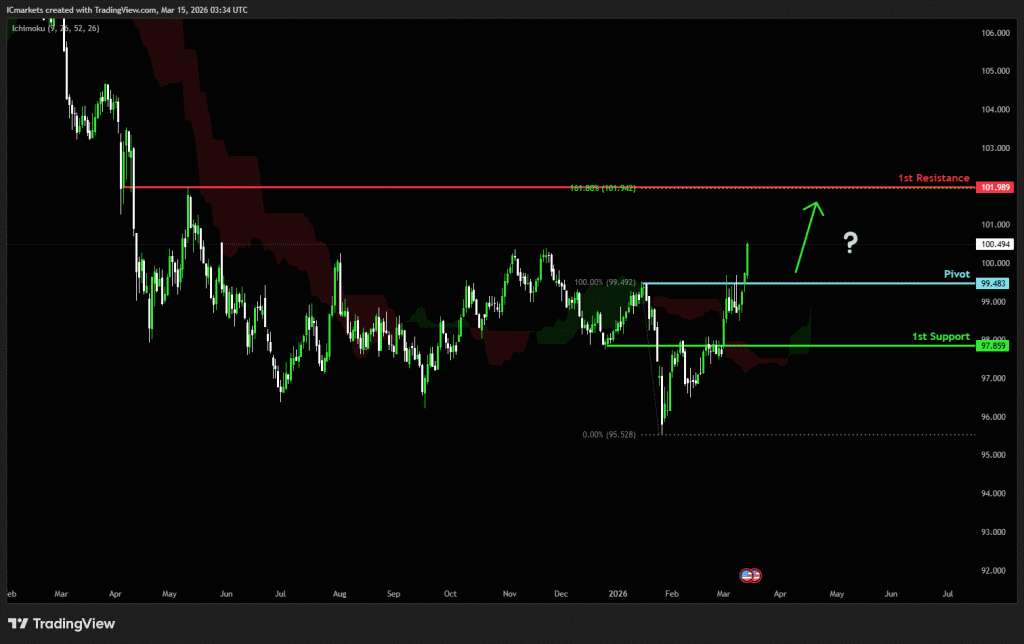Click the red 101.989 resistance price tag
This screenshot has width=1024, height=644.
pos(995,187)
